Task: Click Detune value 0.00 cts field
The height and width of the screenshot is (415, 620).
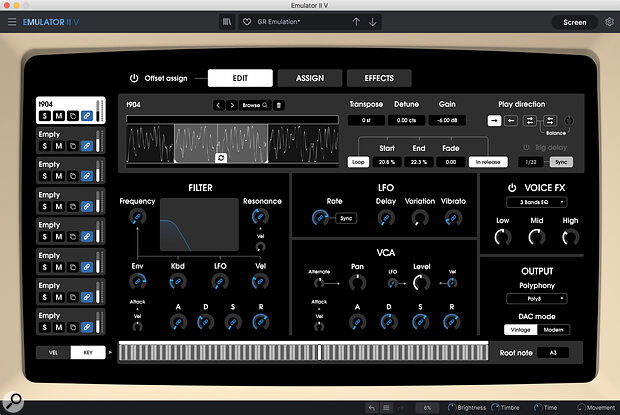Action: pyautogui.click(x=406, y=121)
